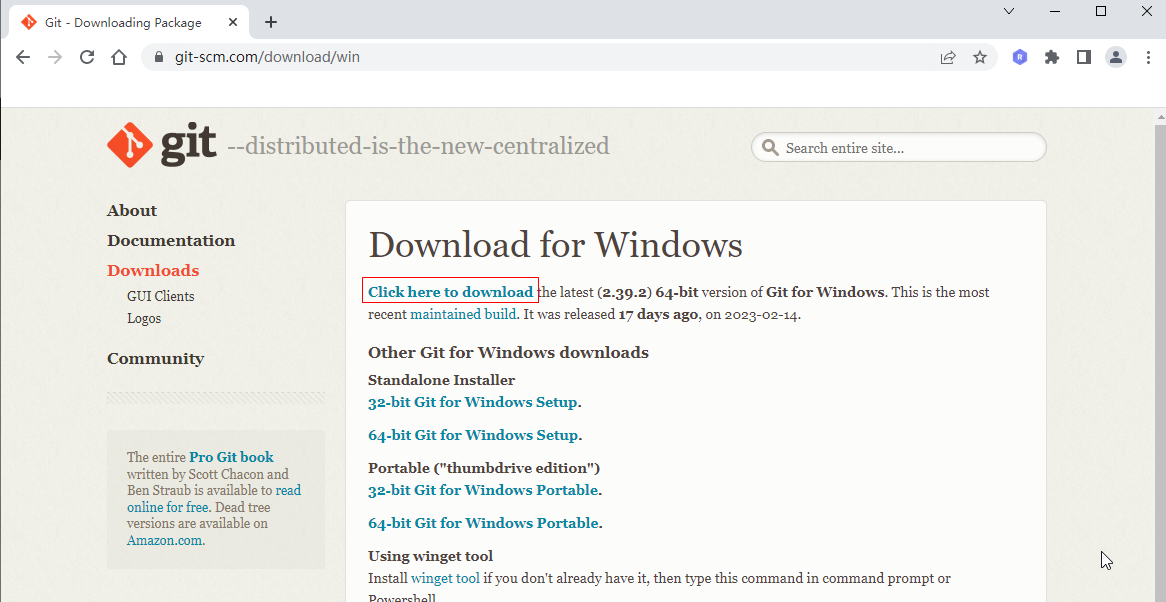The height and width of the screenshot is (602, 1166).
Task: Click the browser forward arrow
Action: [x=55, y=57]
